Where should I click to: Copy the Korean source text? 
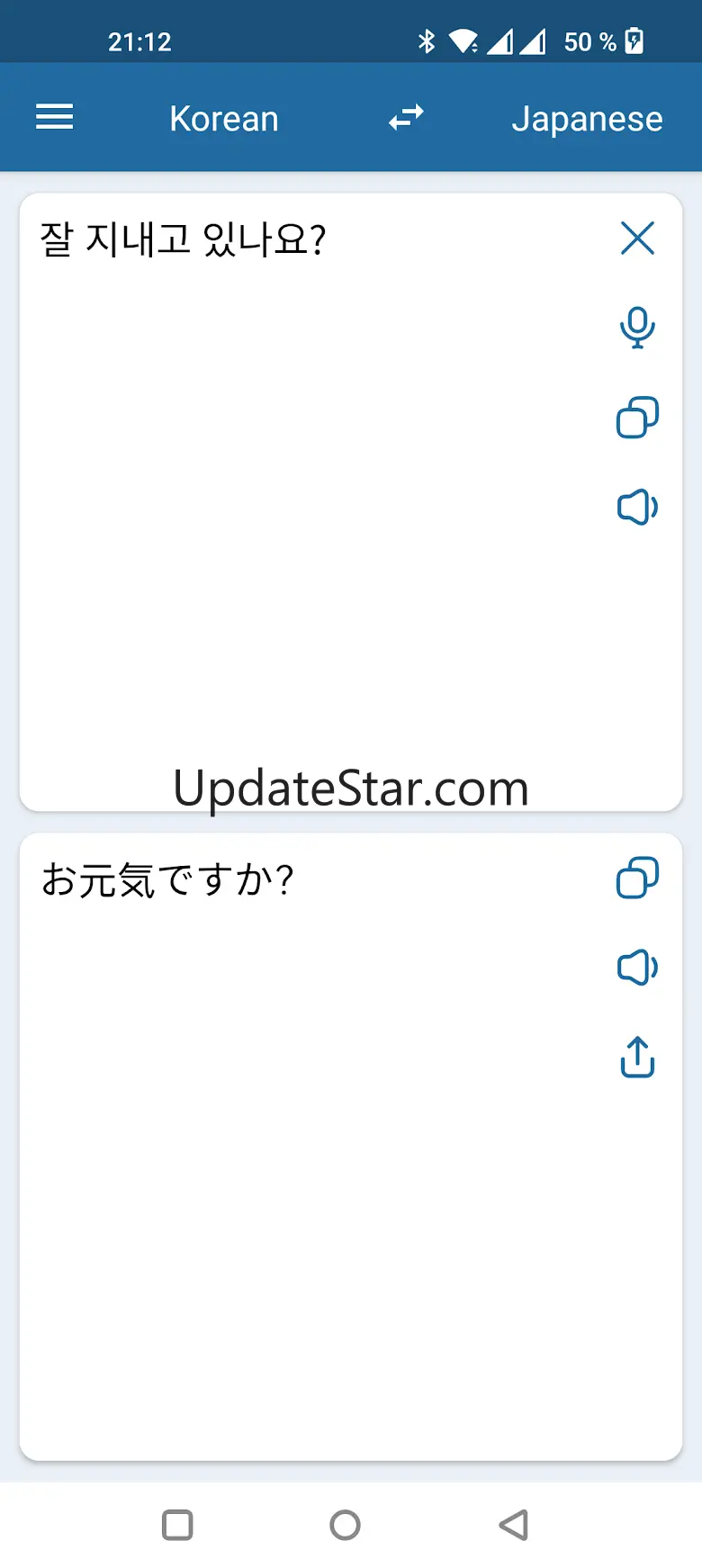pos(637,418)
